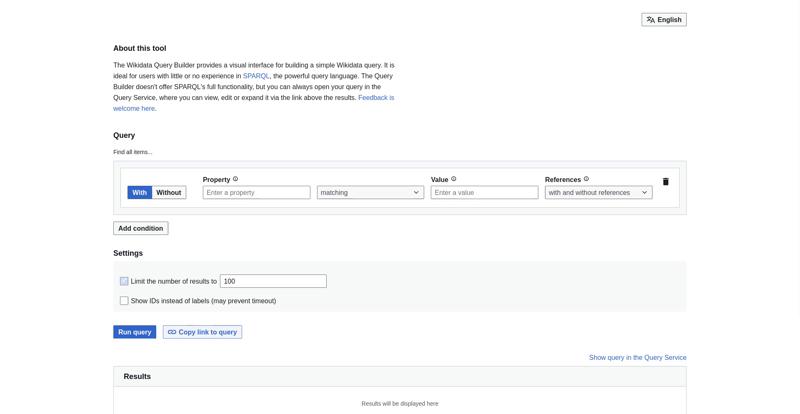Click the info icon next to Property
800x414 pixels.
(236, 179)
